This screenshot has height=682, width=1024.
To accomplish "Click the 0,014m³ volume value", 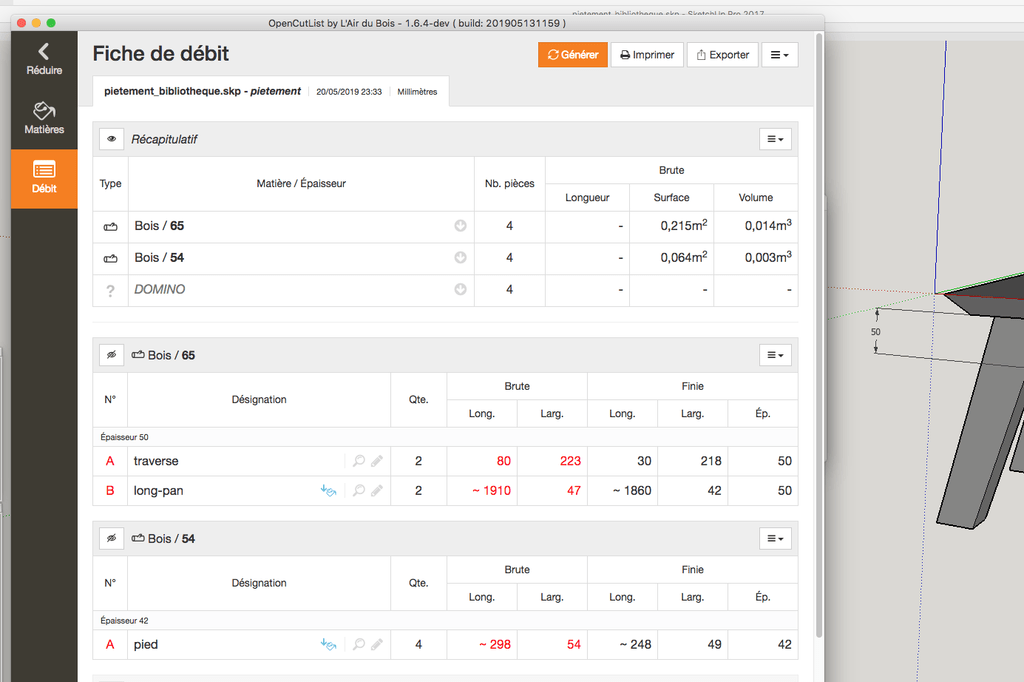I will [x=768, y=225].
